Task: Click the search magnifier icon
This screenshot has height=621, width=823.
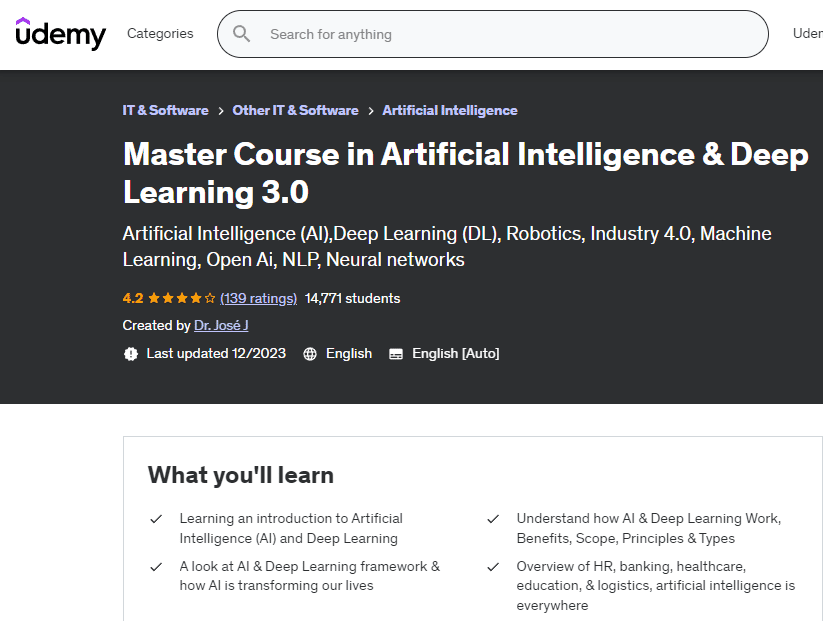Action: click(241, 34)
